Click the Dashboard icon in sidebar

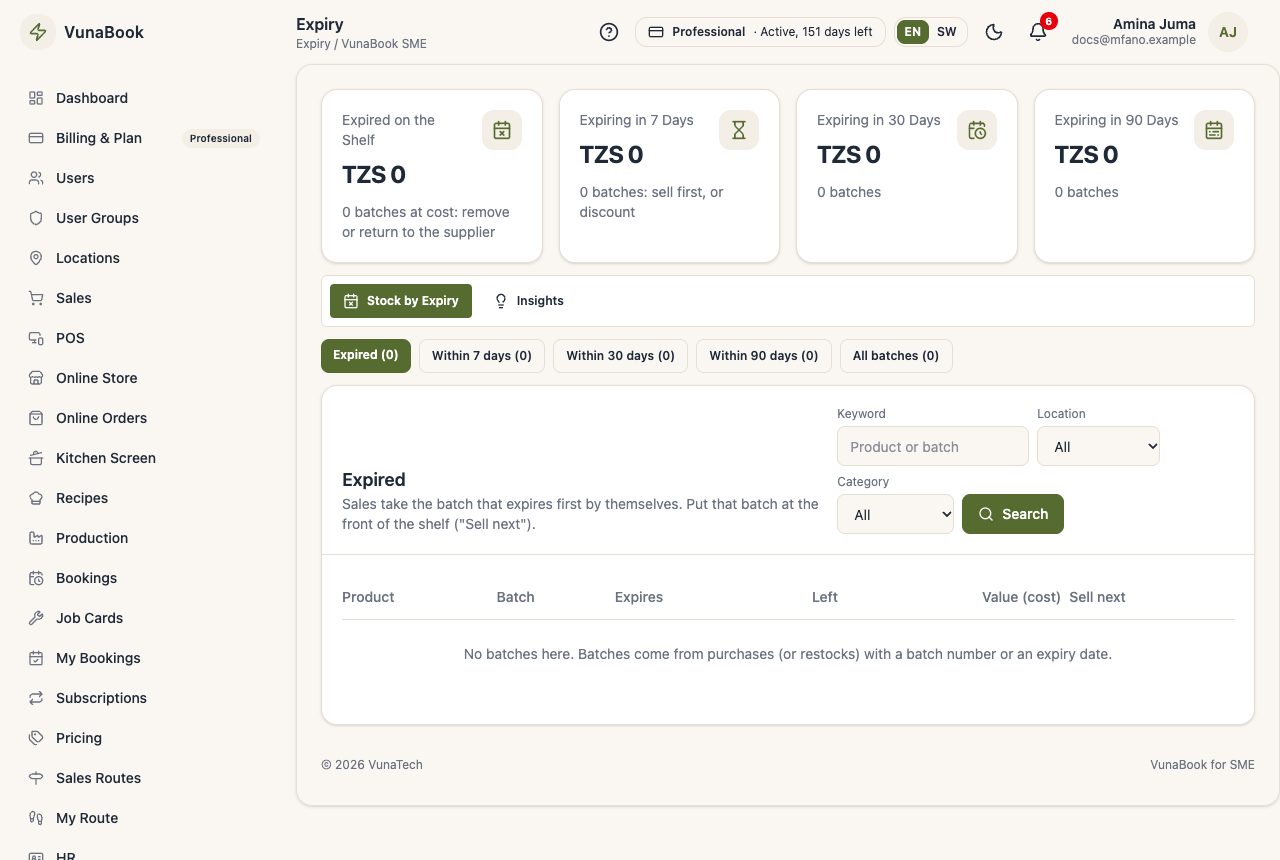[36, 98]
